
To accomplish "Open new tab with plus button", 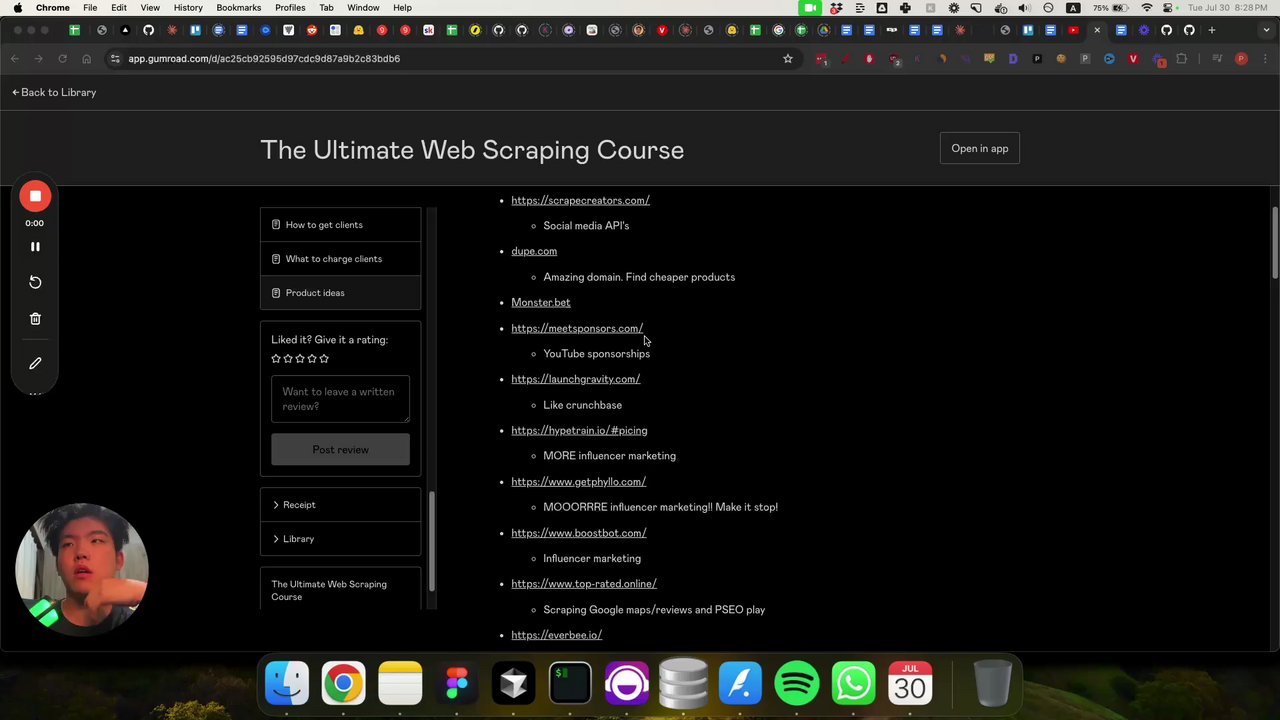I will click(1212, 30).
